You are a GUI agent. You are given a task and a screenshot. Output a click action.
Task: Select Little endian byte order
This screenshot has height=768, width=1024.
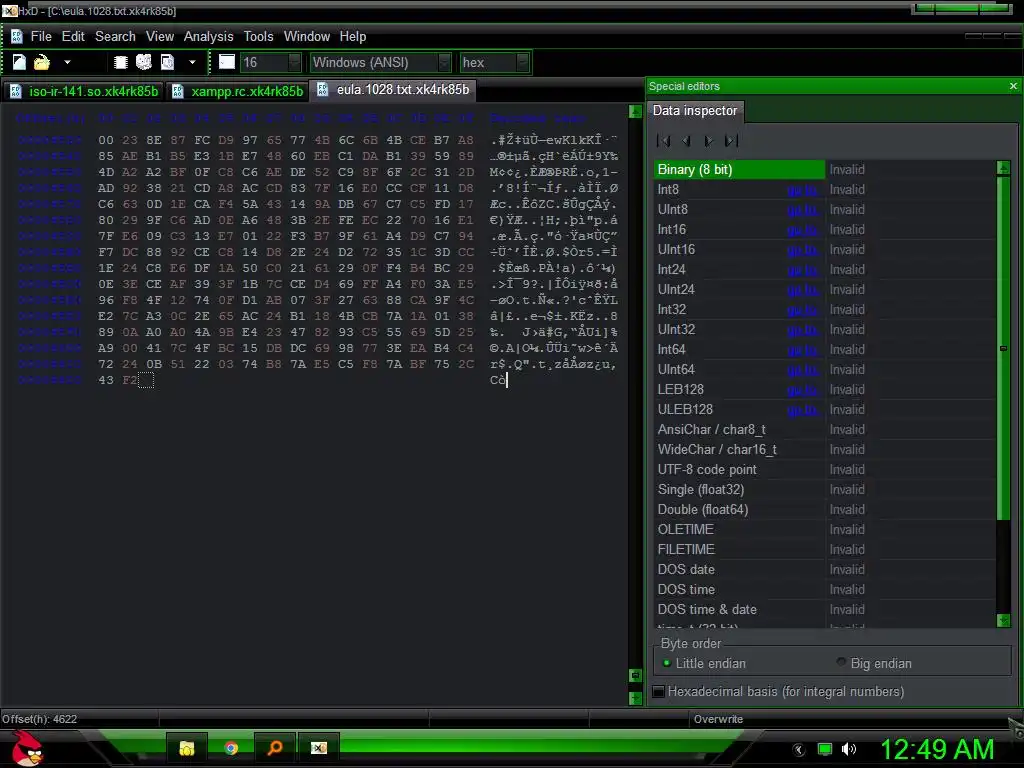pos(704,664)
